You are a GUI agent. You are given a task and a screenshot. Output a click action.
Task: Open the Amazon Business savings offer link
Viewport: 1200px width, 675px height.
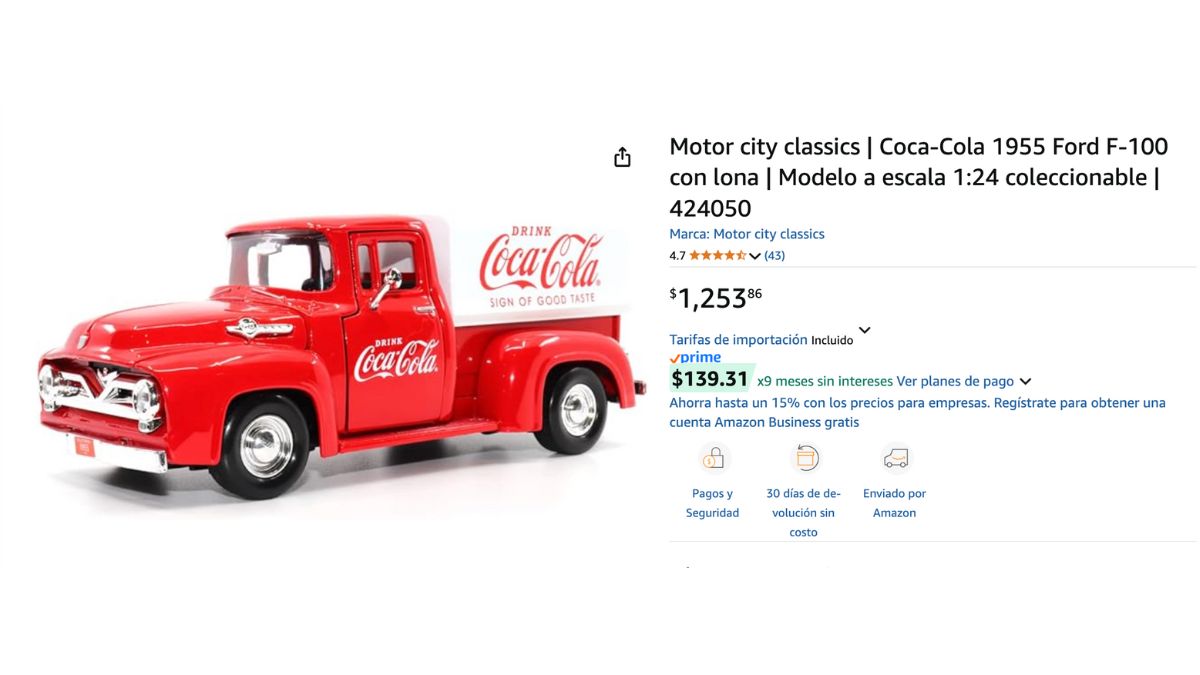point(918,412)
